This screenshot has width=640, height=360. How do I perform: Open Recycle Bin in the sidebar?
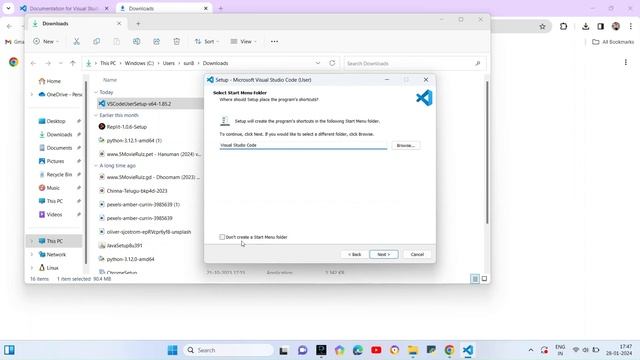(x=59, y=174)
